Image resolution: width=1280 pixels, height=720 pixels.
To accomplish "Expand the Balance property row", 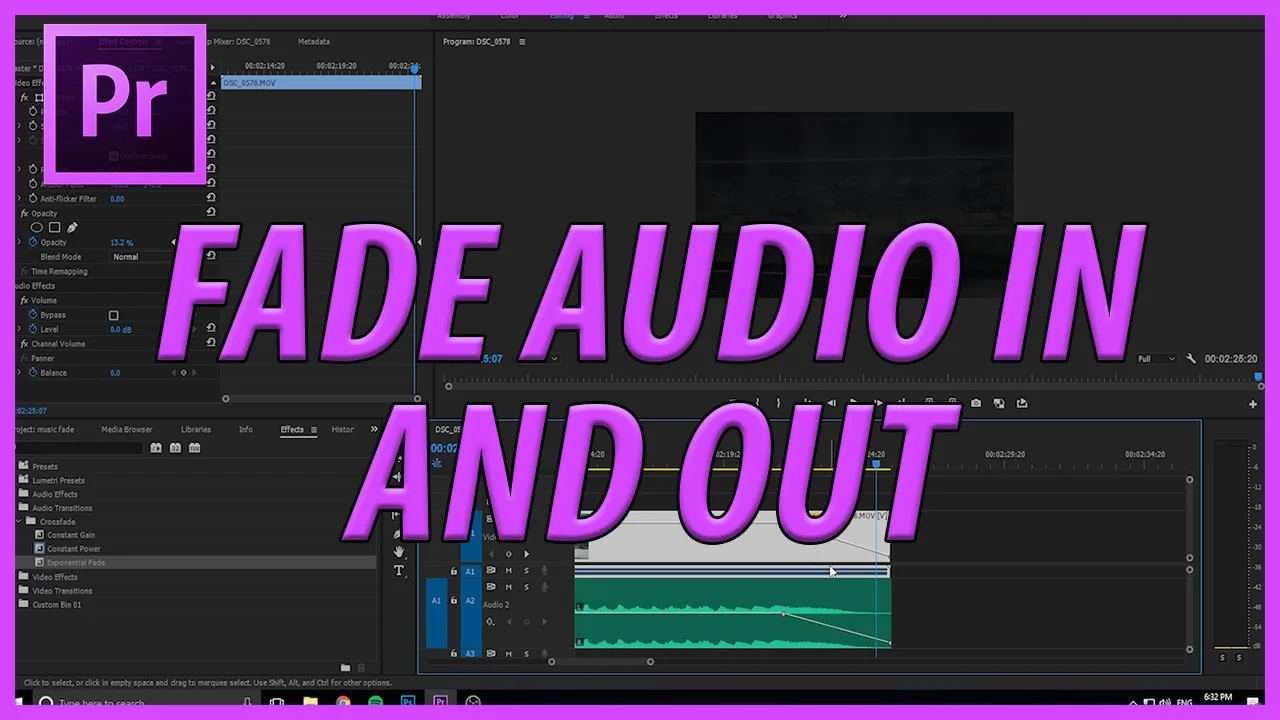I will point(19,372).
